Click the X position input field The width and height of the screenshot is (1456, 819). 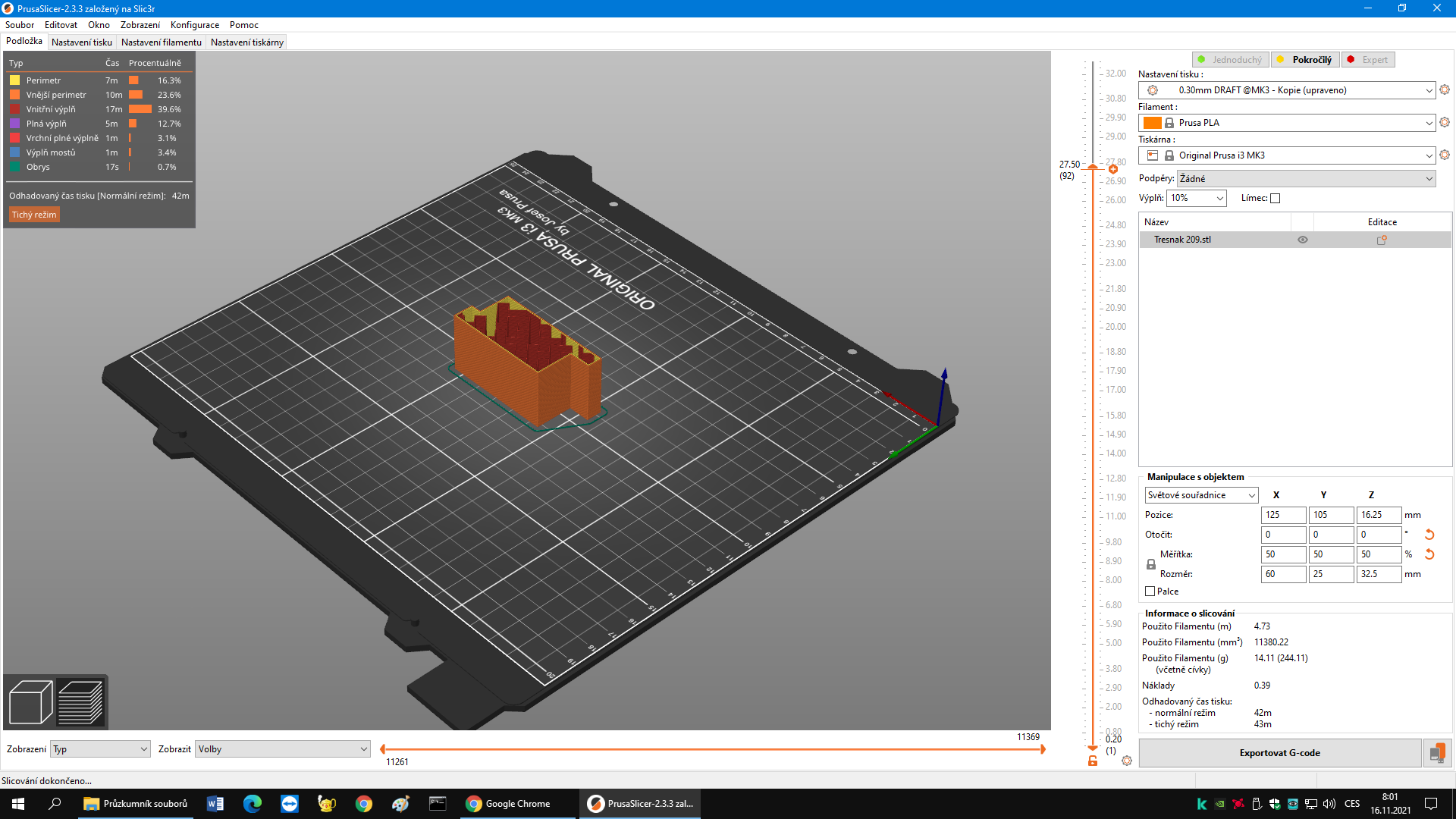click(1283, 514)
